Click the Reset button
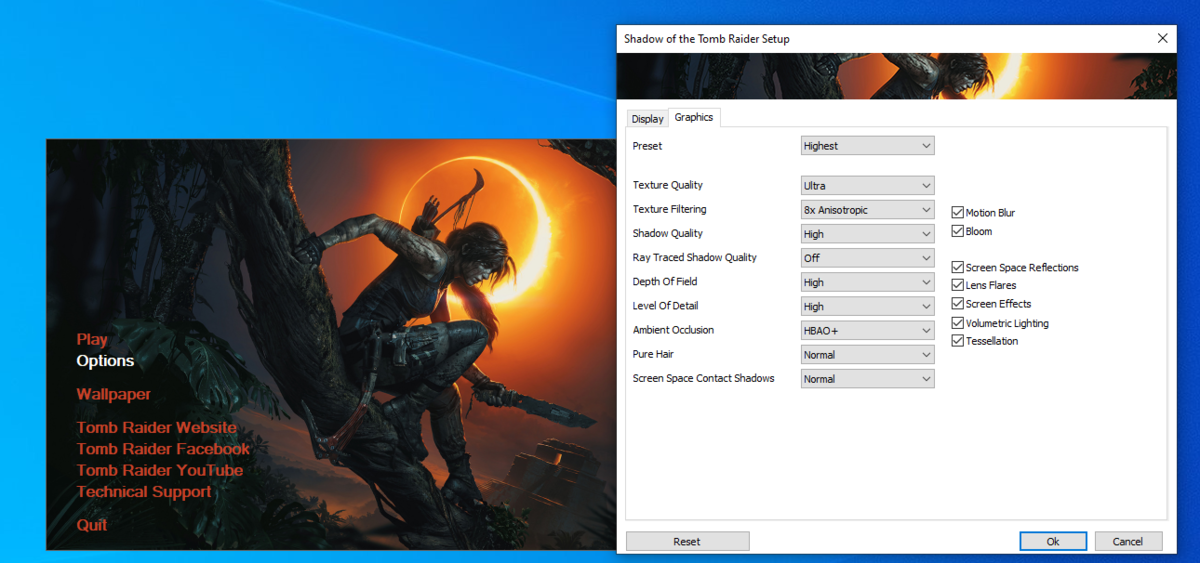Image resolution: width=1200 pixels, height=563 pixels. [x=687, y=541]
